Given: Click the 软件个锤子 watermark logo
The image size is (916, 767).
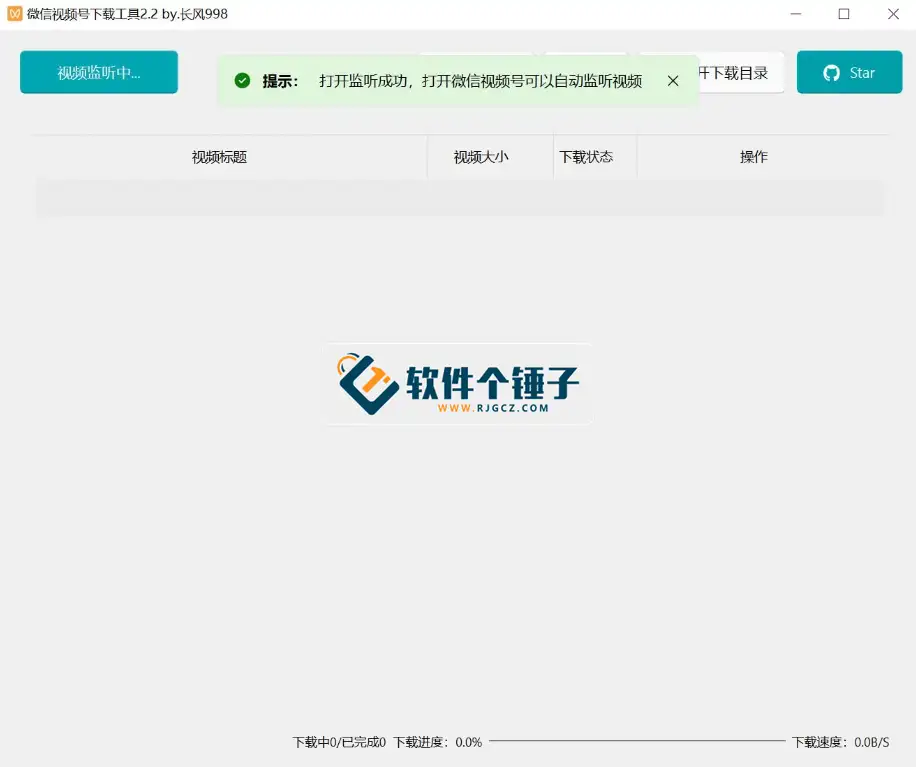Looking at the screenshot, I should [458, 383].
